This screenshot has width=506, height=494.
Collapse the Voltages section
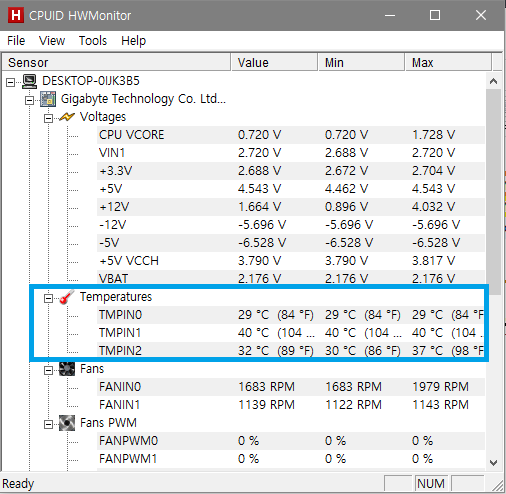pos(48,118)
